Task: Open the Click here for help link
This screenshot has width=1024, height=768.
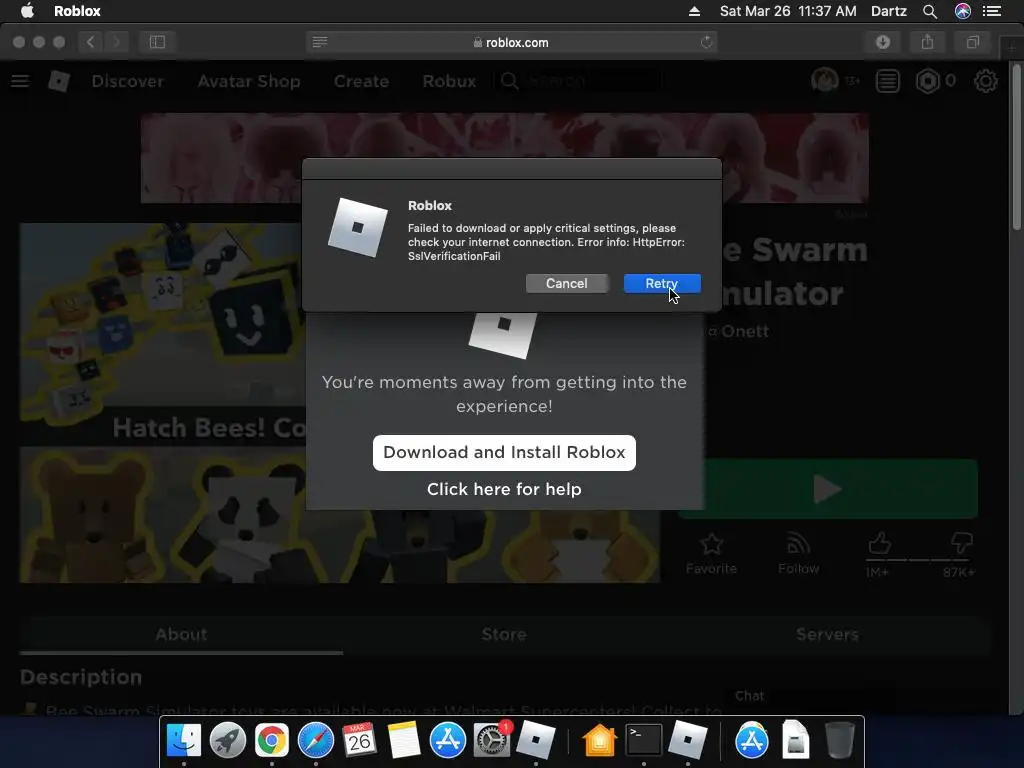Action: pos(504,489)
